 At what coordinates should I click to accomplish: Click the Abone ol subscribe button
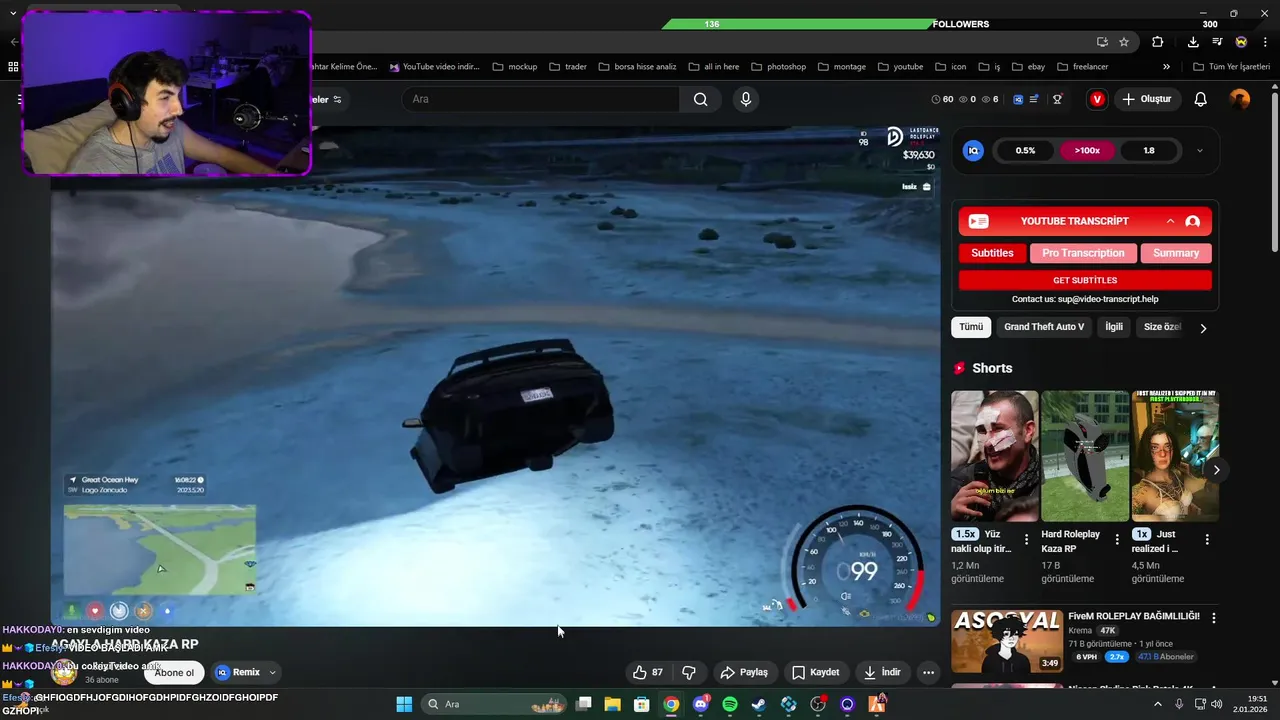point(174,672)
